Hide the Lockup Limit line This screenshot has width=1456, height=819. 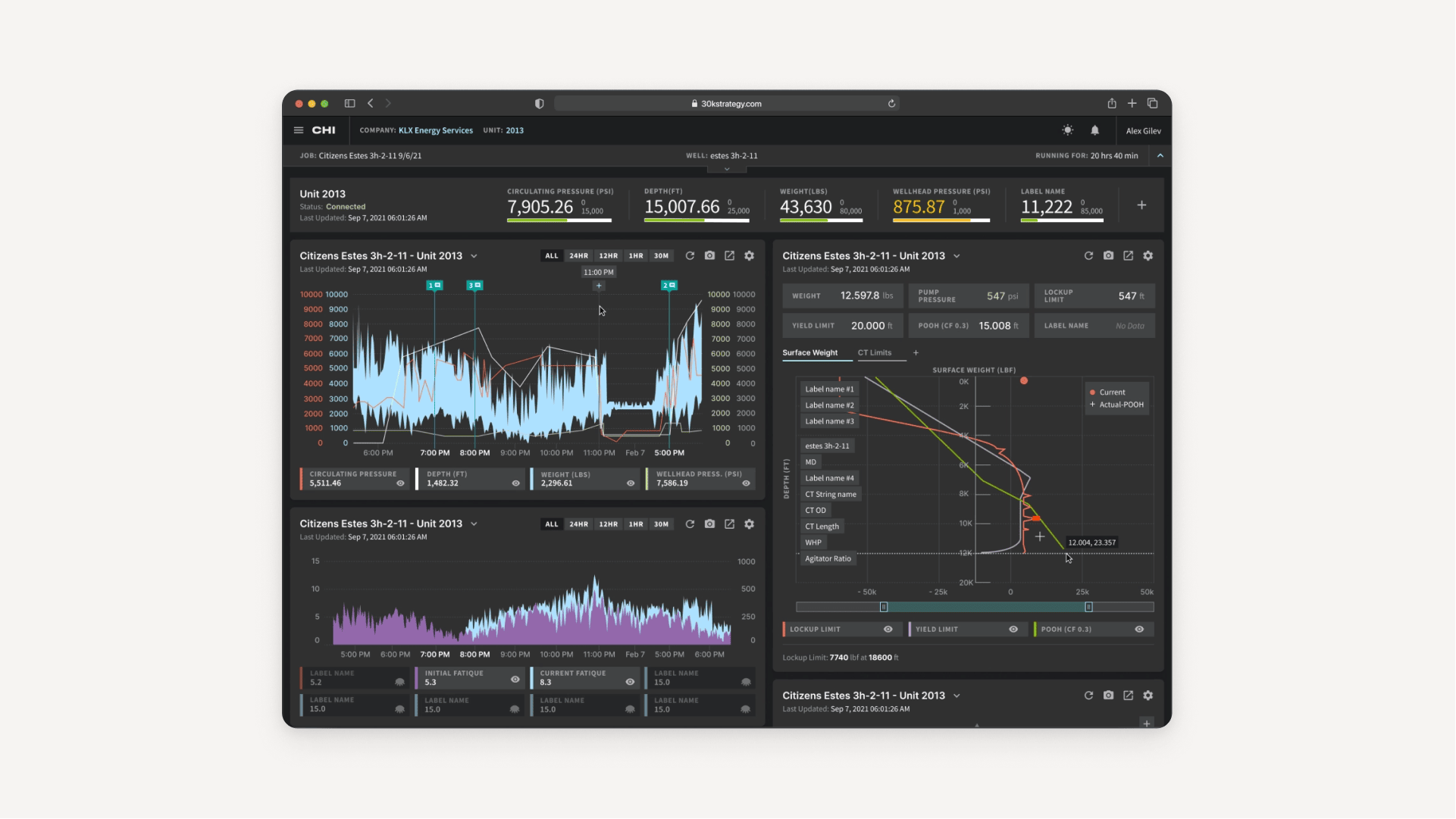pos(888,630)
